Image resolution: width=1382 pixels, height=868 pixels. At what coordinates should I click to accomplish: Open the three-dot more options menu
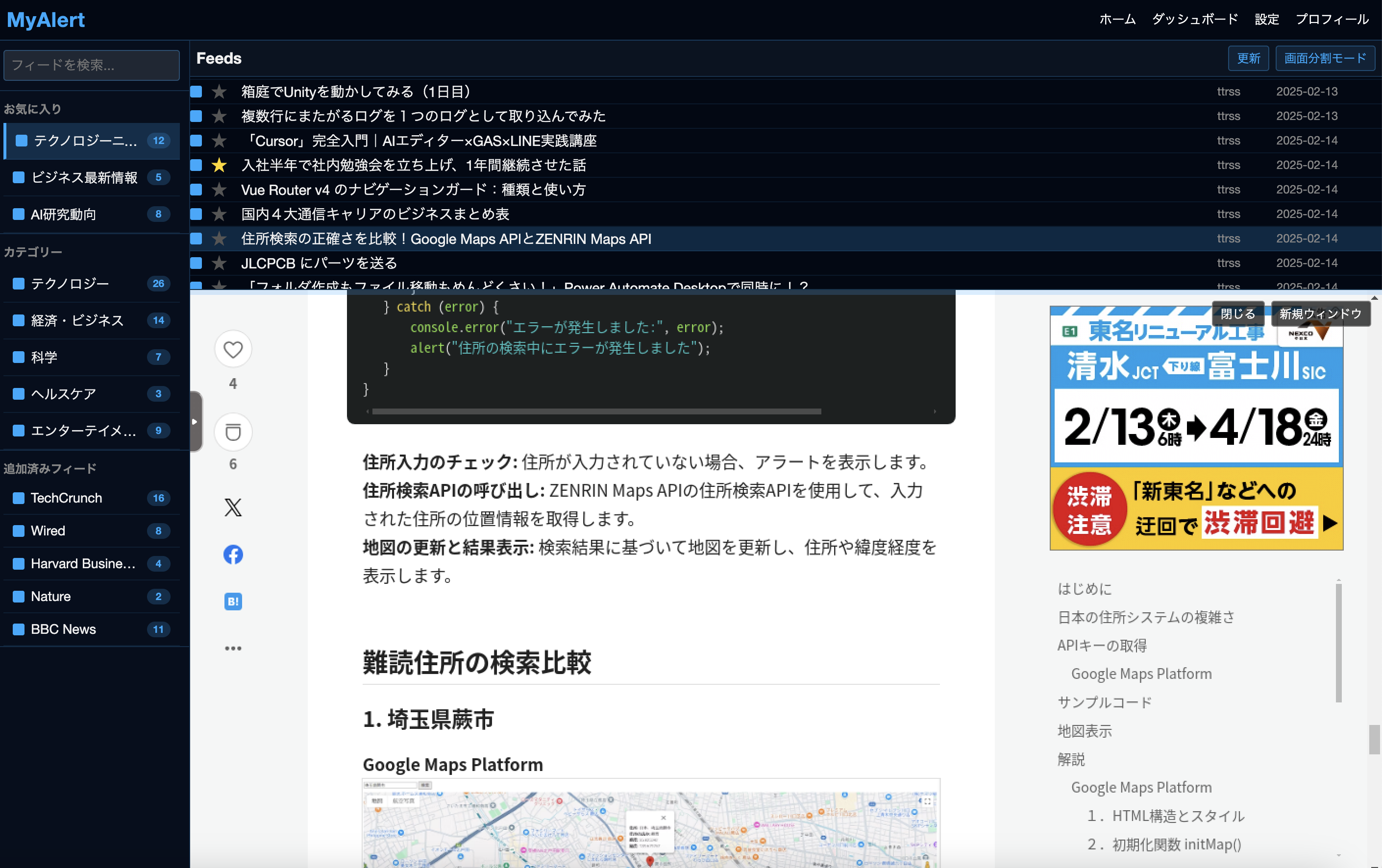point(233,648)
